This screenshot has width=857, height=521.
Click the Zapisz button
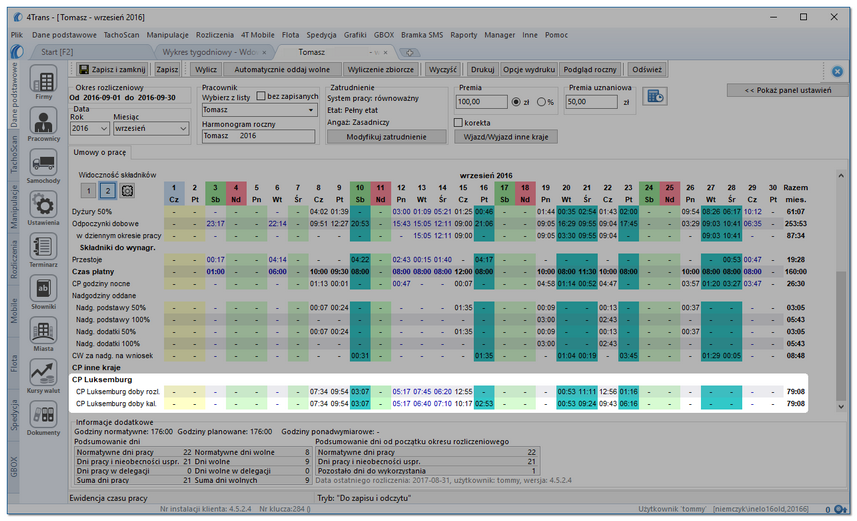(167, 69)
